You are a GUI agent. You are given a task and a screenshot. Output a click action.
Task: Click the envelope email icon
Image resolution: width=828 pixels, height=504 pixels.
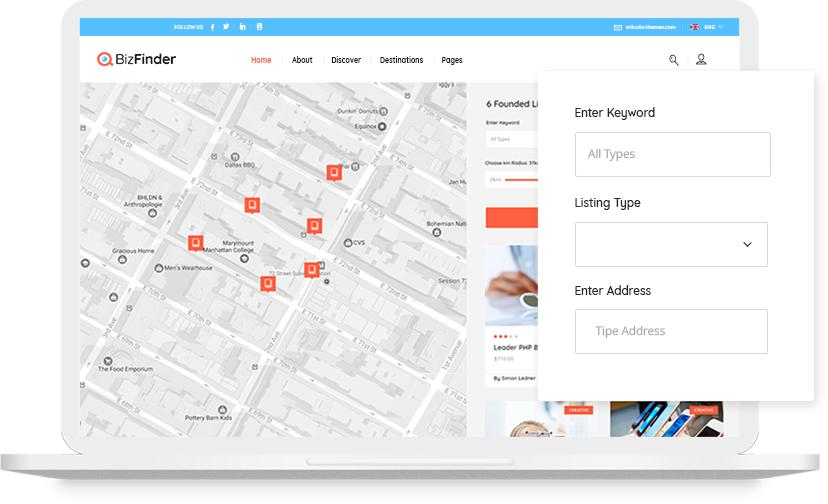pyautogui.click(x=618, y=27)
